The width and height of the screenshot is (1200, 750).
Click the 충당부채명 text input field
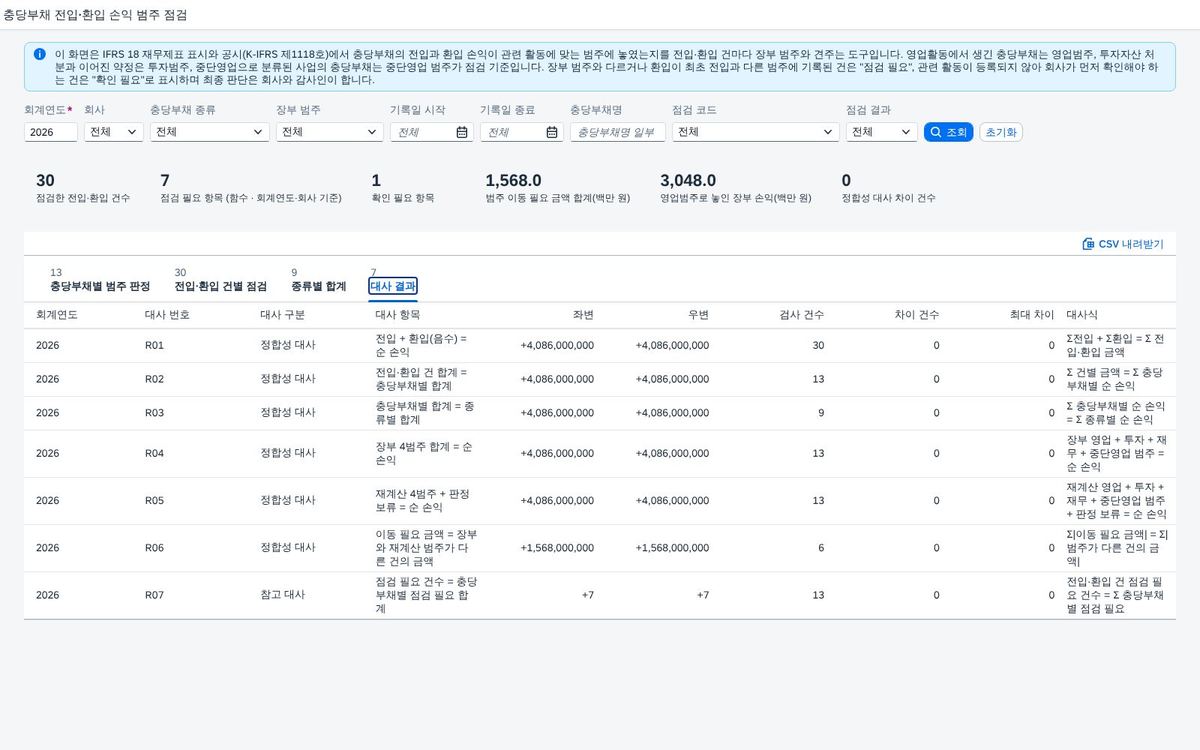[x=618, y=132]
